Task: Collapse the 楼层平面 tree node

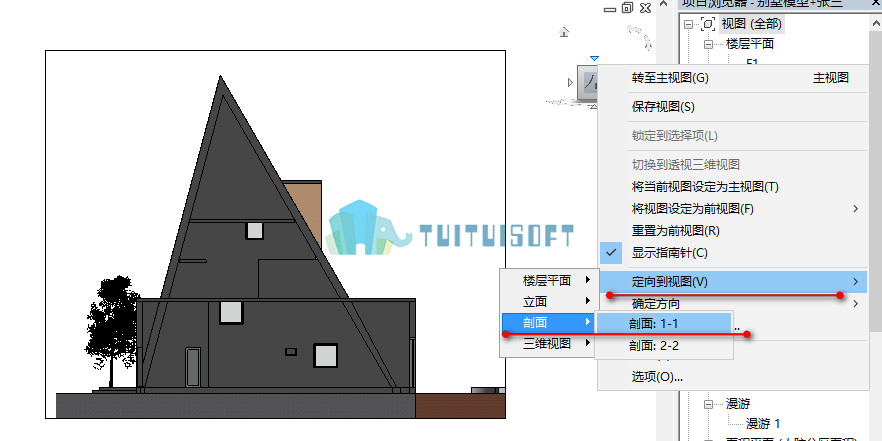Action: point(708,44)
